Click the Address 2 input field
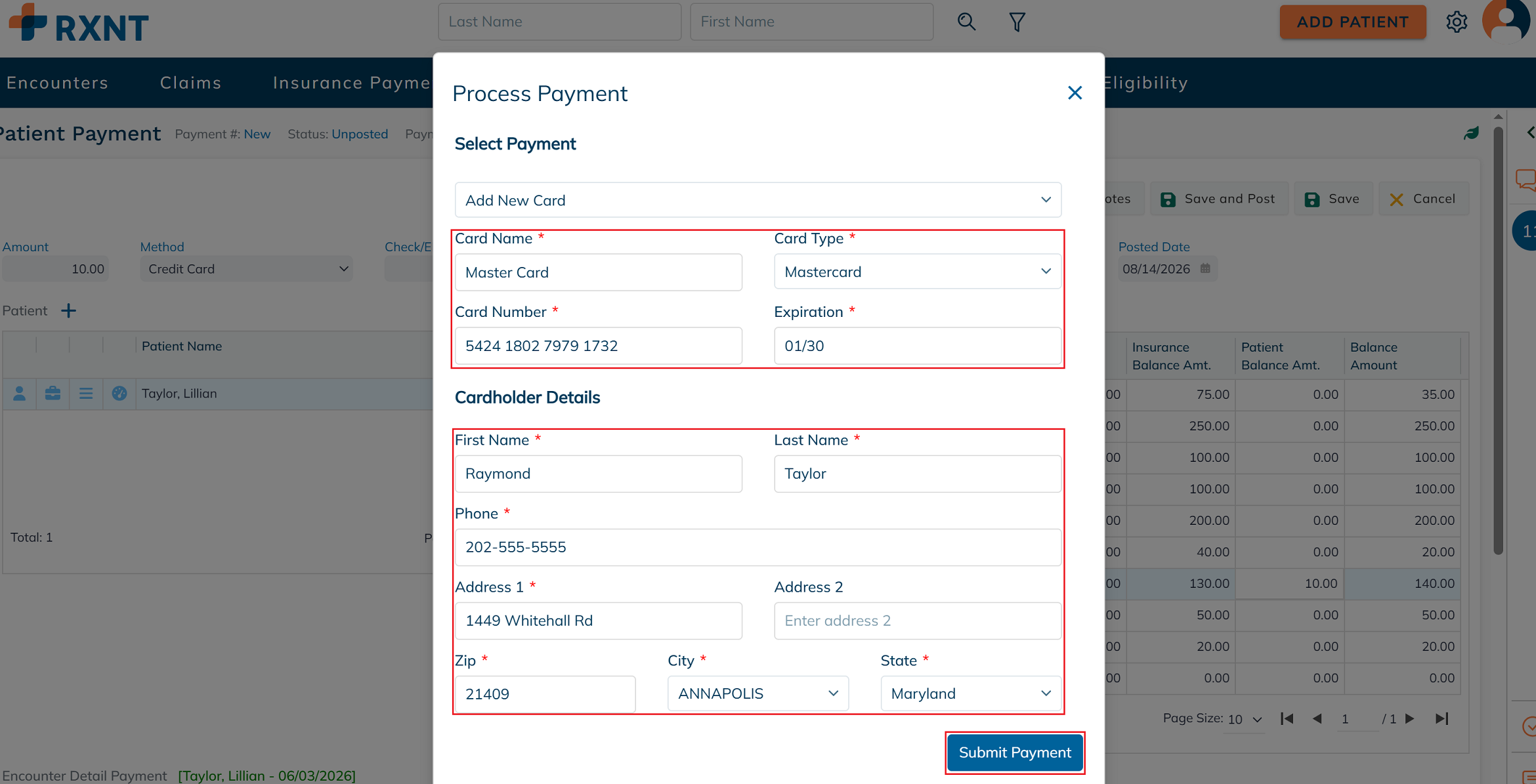The image size is (1536, 784). [917, 621]
